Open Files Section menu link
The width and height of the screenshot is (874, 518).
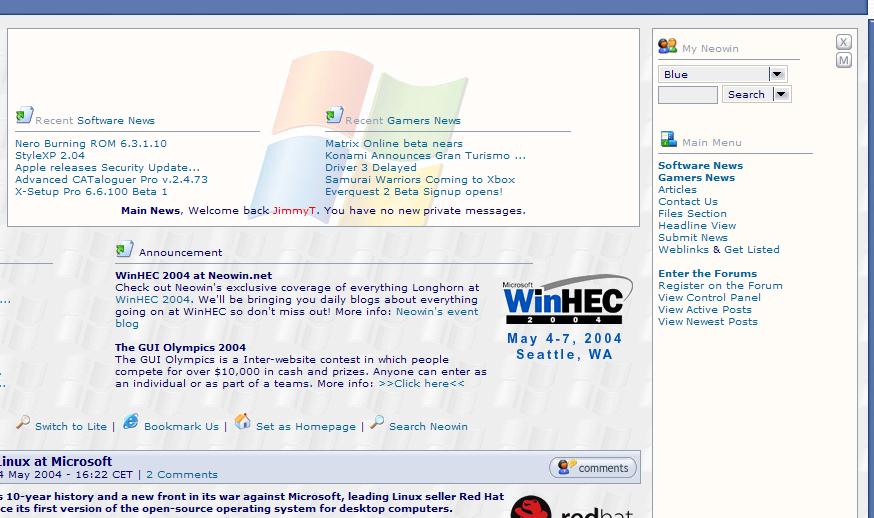tap(692, 214)
